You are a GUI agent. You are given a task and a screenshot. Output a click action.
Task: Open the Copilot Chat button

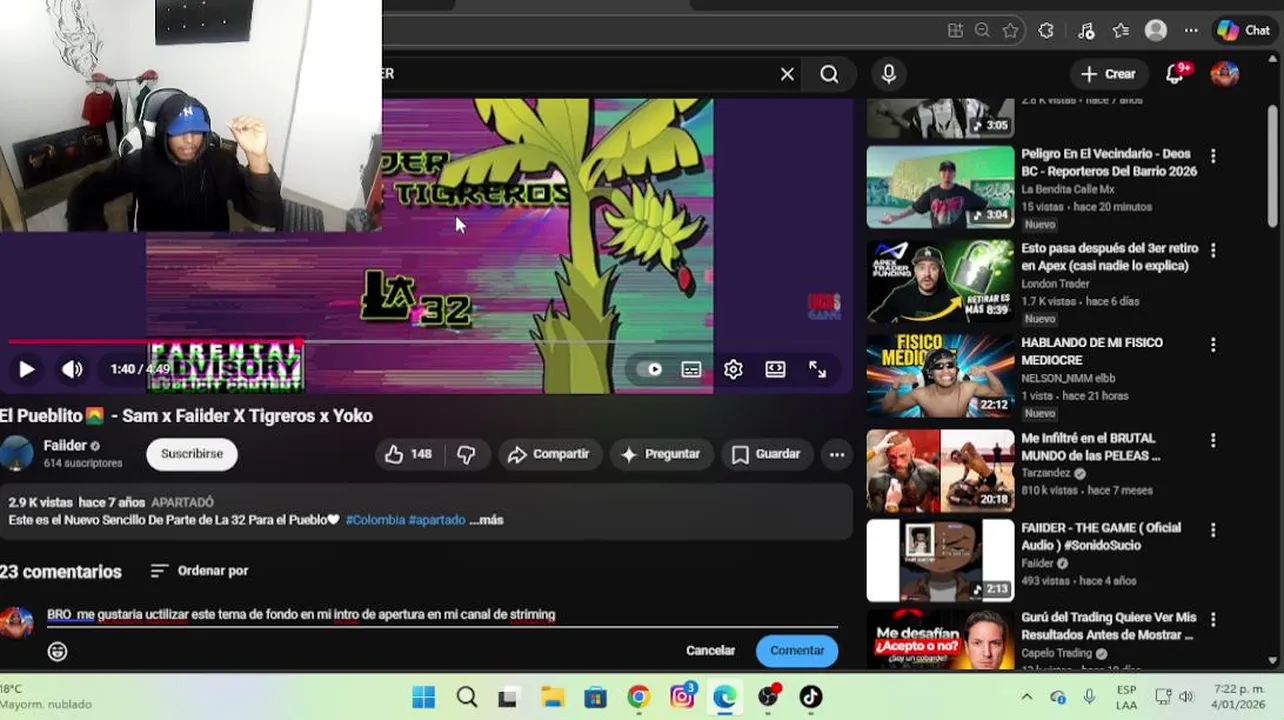(1244, 30)
